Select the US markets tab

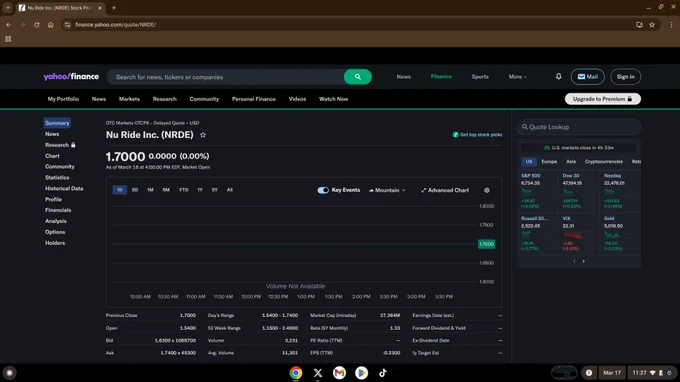pyautogui.click(x=529, y=161)
